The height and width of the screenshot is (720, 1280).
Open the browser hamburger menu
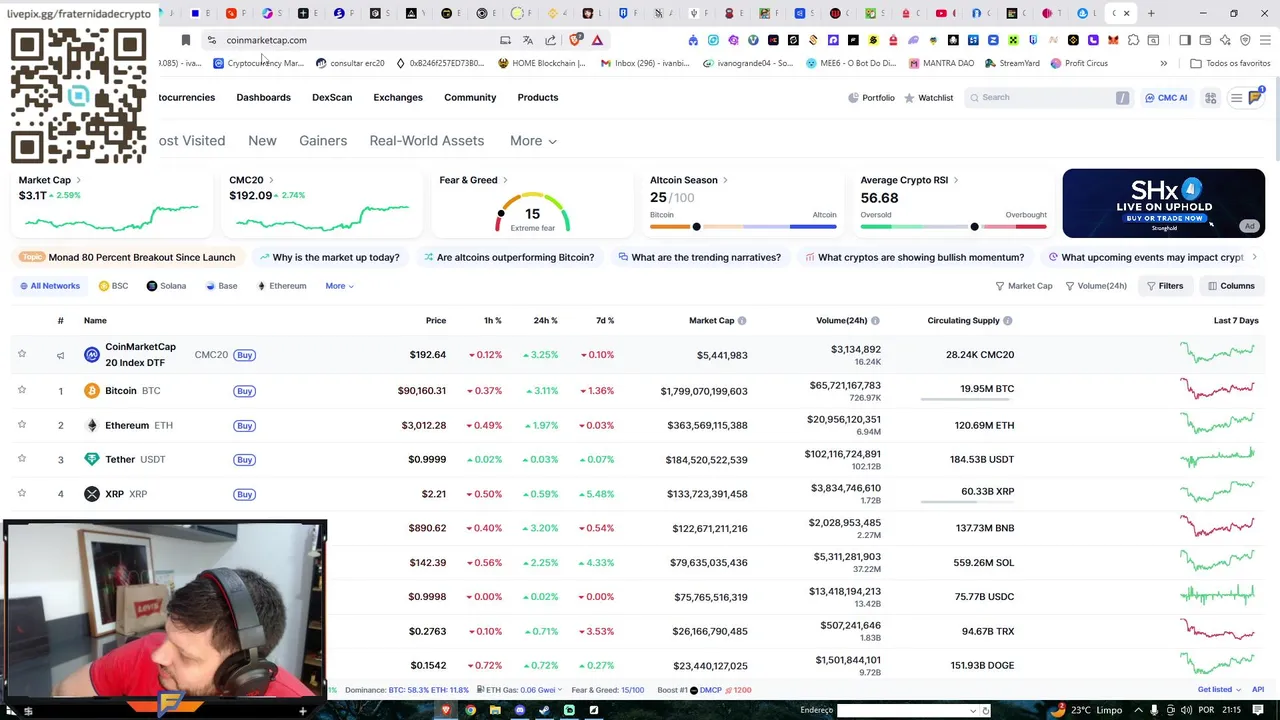(x=1265, y=40)
